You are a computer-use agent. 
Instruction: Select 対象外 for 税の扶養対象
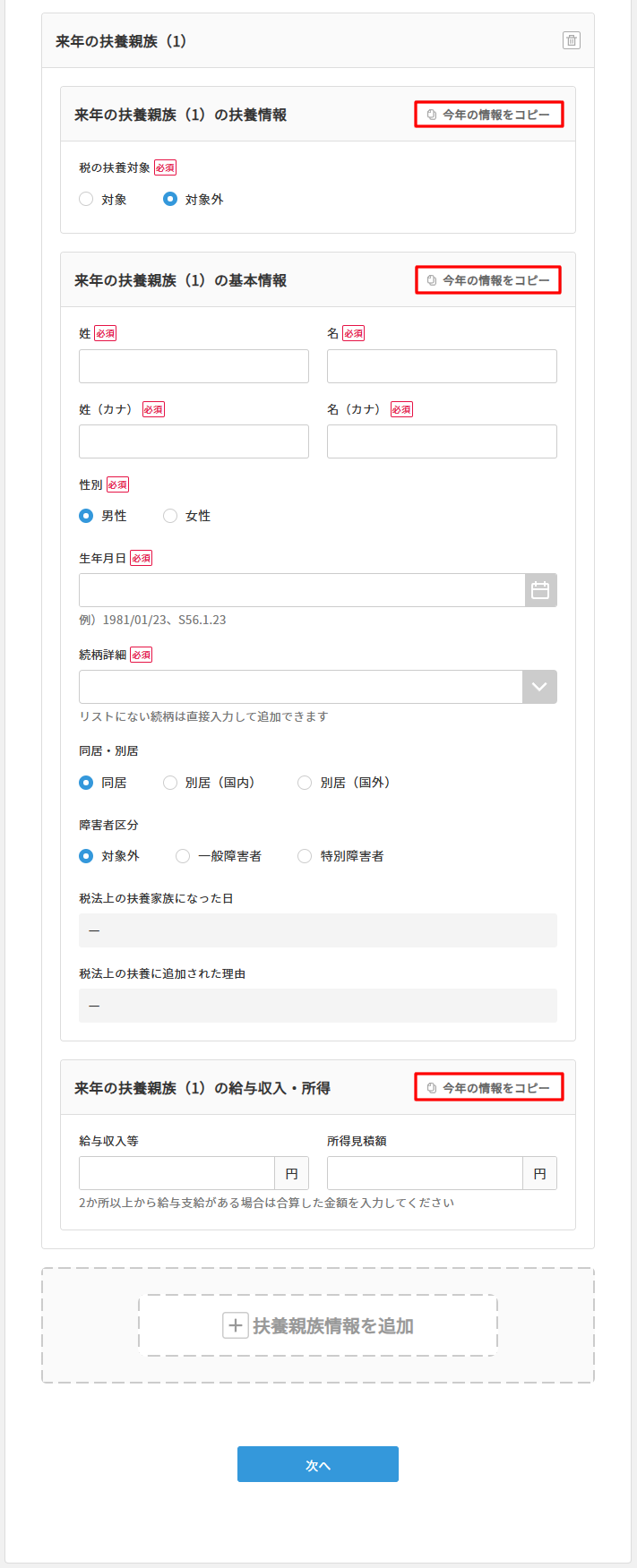(x=170, y=200)
